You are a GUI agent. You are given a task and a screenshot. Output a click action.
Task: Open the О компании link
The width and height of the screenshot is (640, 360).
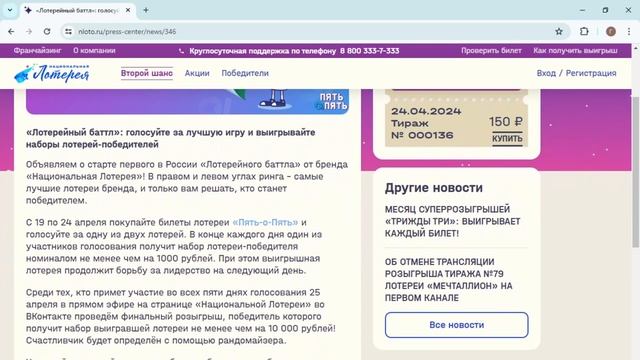pyautogui.click(x=94, y=51)
